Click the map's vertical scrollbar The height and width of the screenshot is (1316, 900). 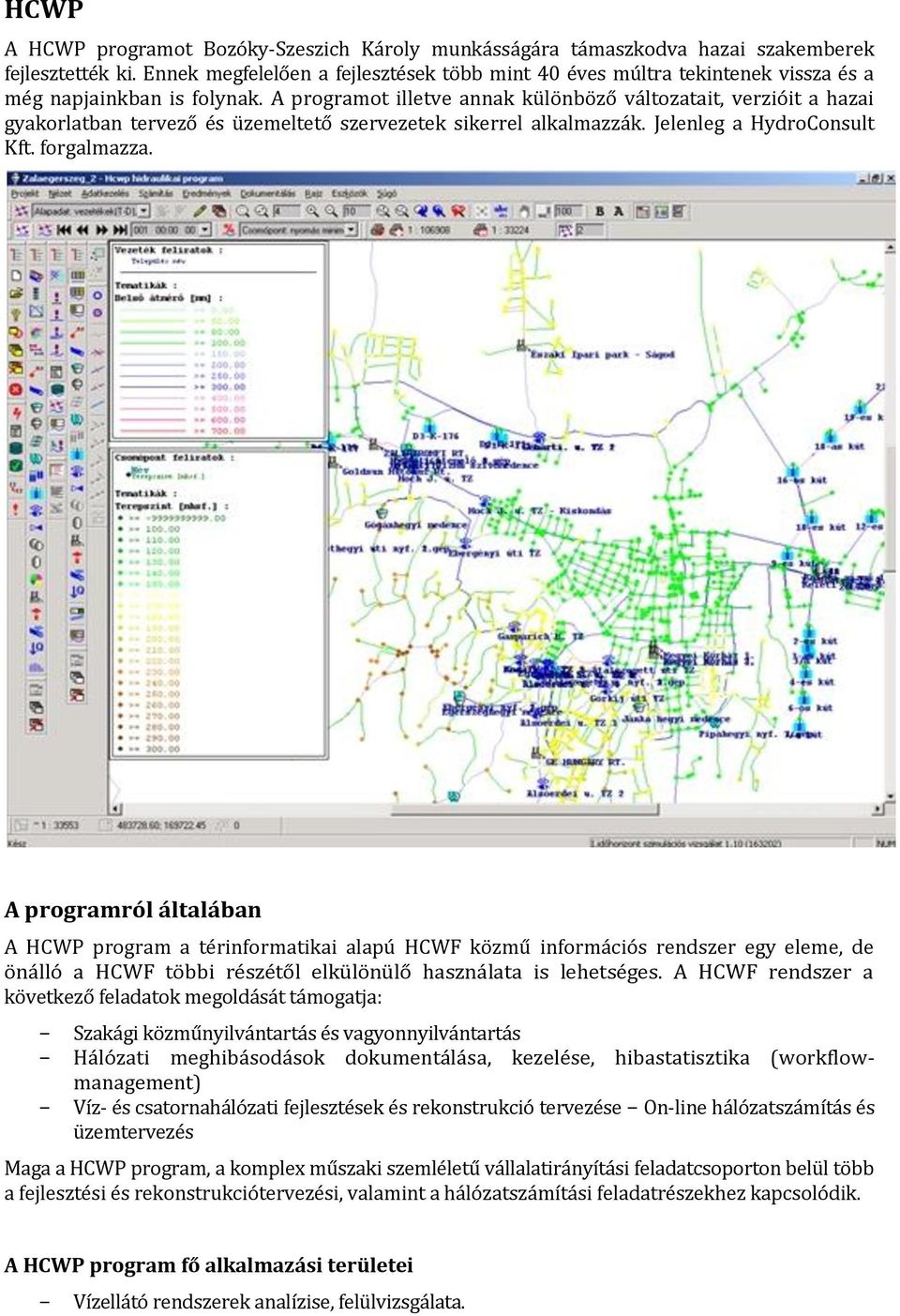[x=889, y=527]
